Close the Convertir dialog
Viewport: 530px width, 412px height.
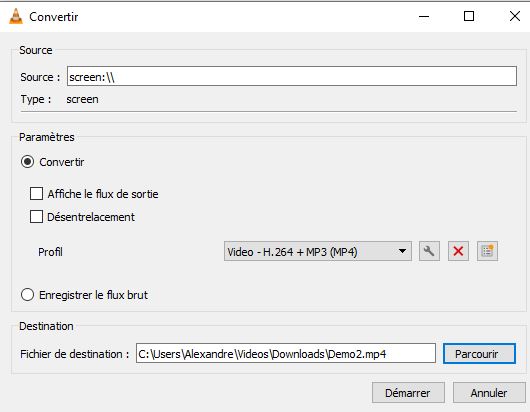pyautogui.click(x=515, y=16)
